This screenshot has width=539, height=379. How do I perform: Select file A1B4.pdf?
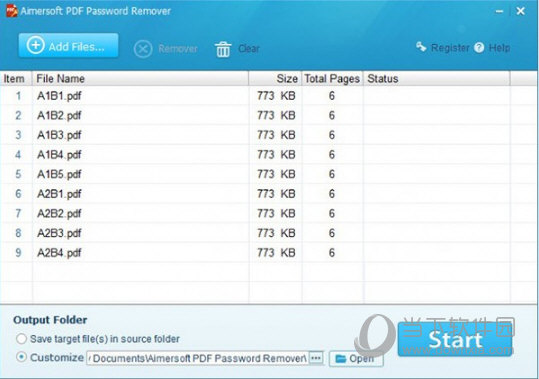pyautogui.click(x=59, y=155)
